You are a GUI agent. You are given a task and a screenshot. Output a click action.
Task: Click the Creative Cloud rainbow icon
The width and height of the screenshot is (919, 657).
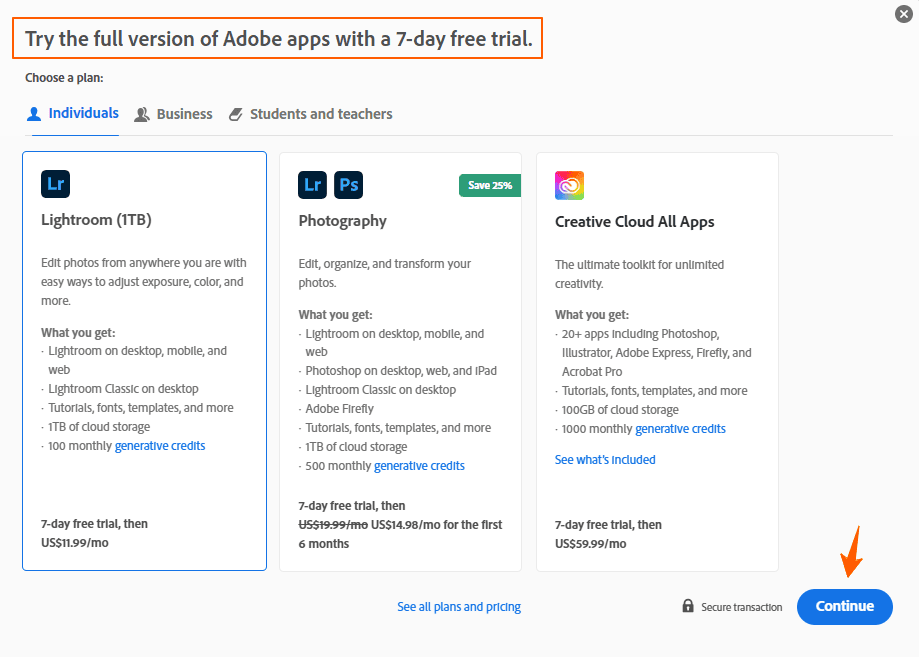(570, 186)
